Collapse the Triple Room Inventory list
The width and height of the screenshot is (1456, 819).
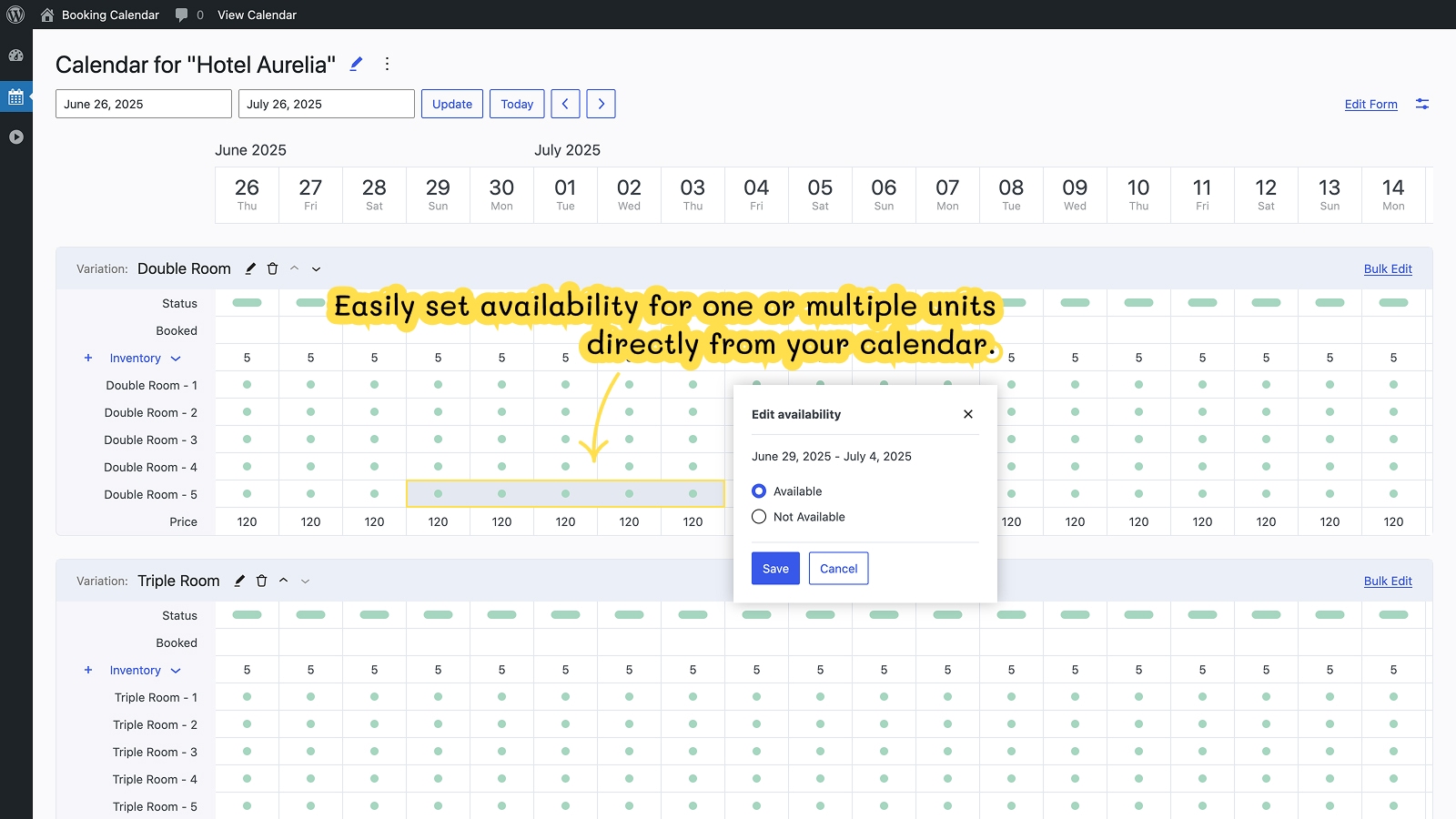(x=176, y=671)
